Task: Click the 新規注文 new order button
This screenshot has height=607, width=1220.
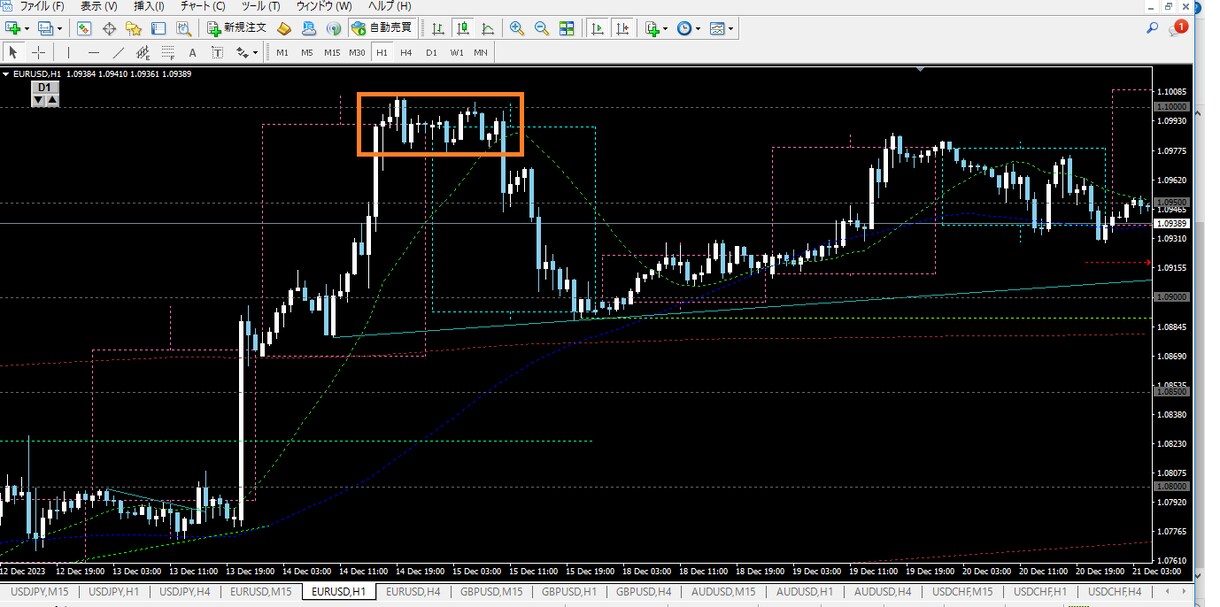Action: pyautogui.click(x=237, y=28)
